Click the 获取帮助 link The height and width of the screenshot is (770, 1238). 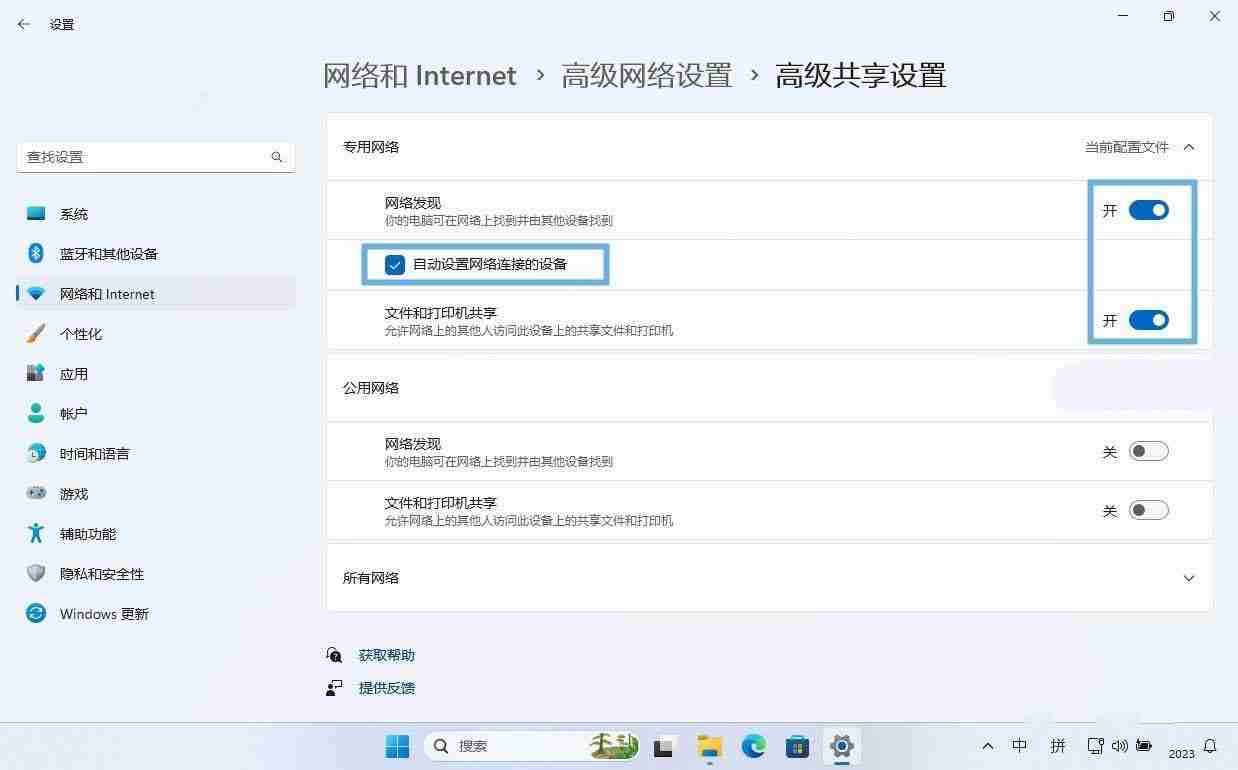(x=386, y=655)
